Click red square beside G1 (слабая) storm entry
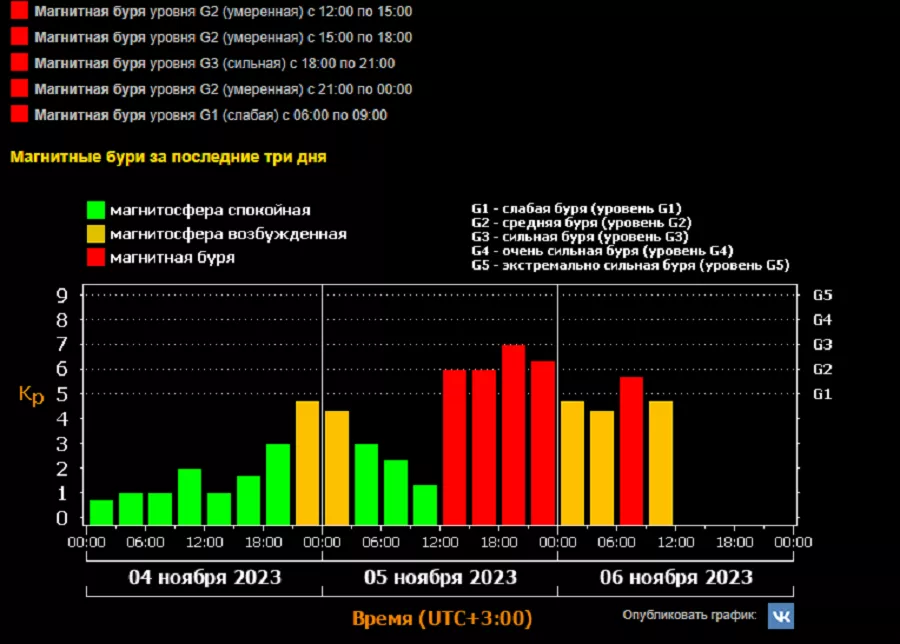Image resolution: width=900 pixels, height=644 pixels. [18, 114]
